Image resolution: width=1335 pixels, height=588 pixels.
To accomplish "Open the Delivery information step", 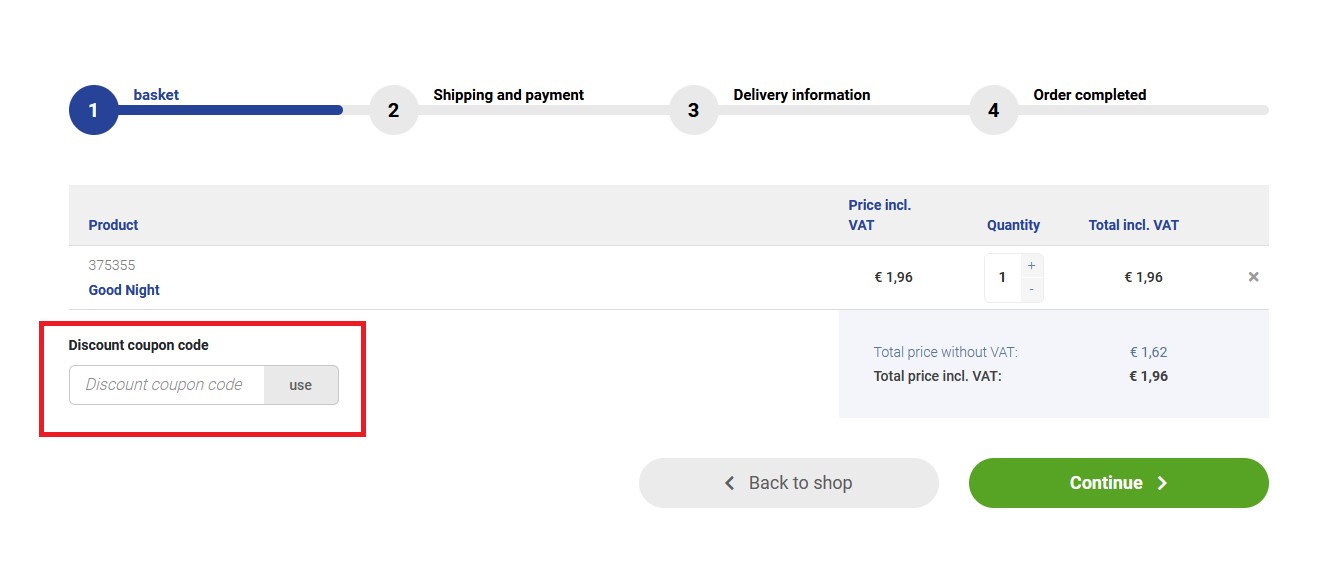I will 801,95.
